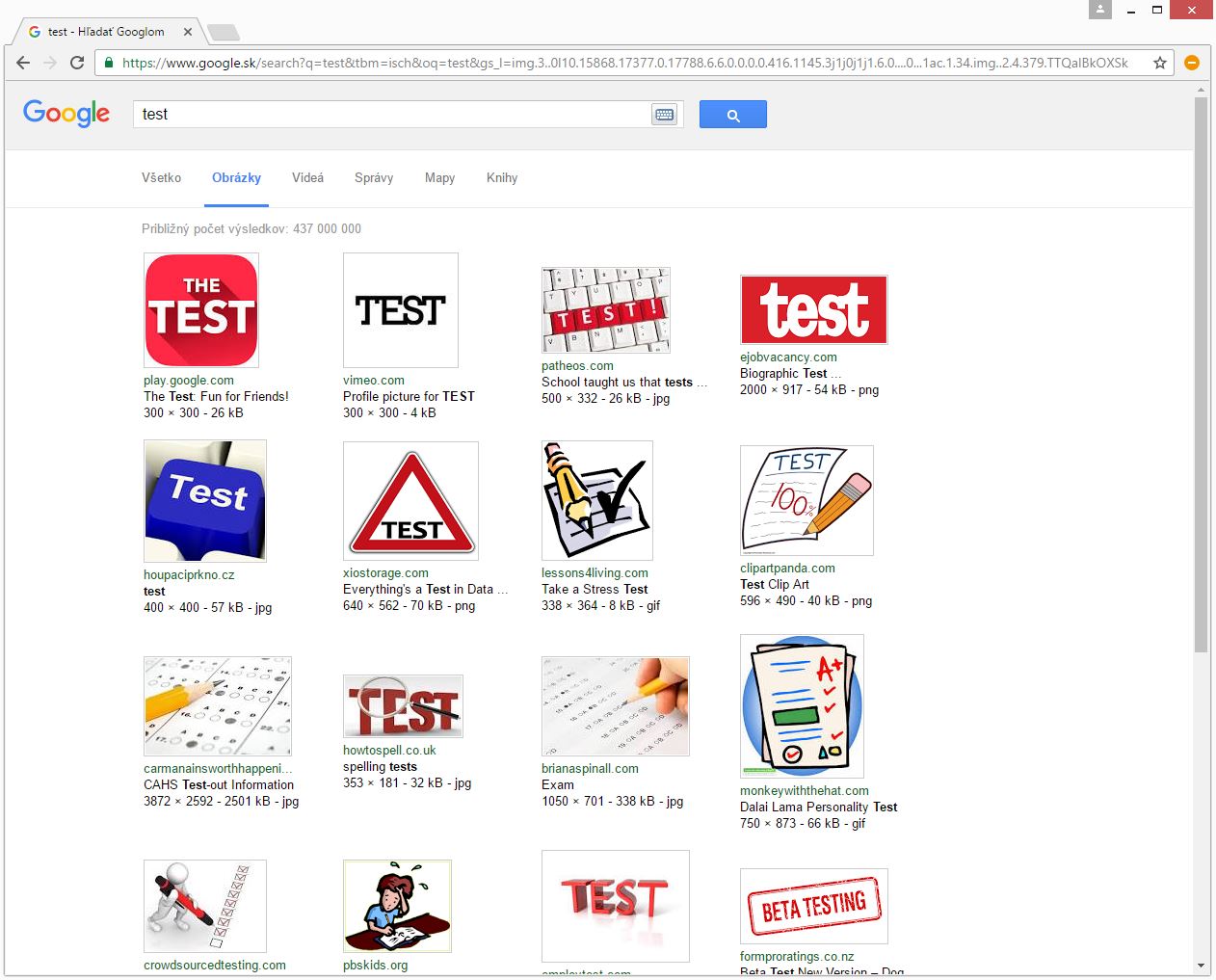This screenshot has width=1216, height=980.
Task: Open the A+ graded paper thumbnail
Action: pos(802,706)
